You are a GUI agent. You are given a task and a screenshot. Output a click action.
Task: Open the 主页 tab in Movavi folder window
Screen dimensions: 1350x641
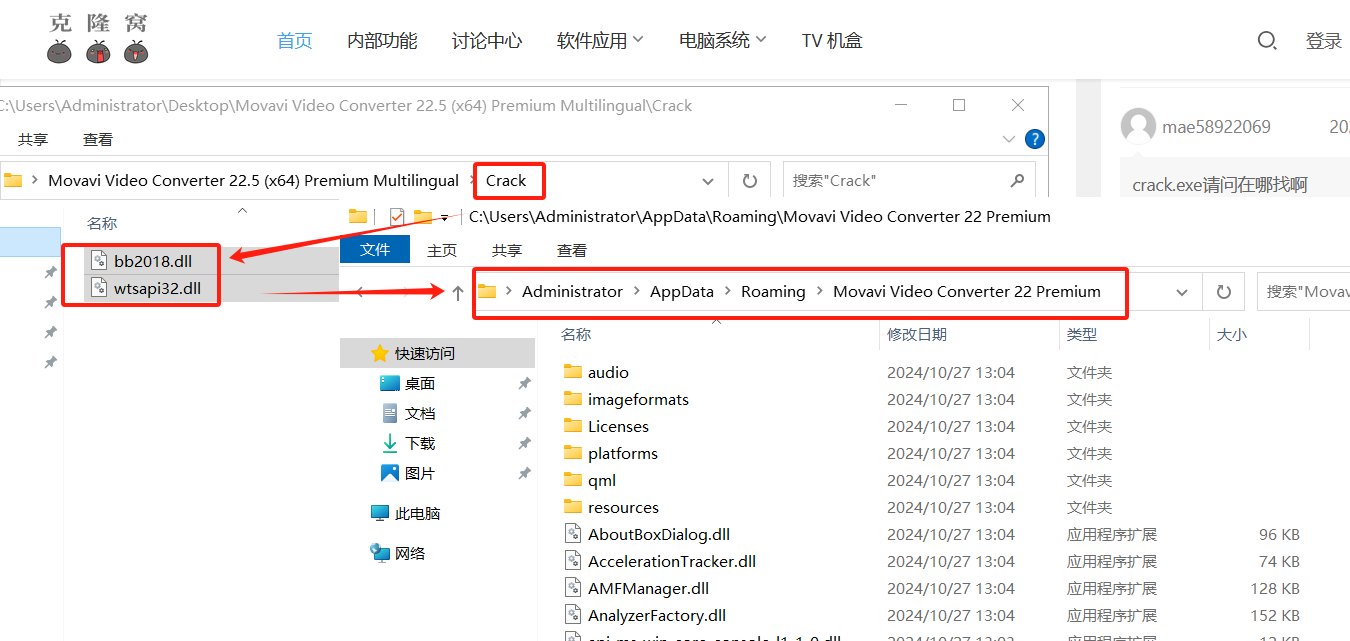point(442,251)
